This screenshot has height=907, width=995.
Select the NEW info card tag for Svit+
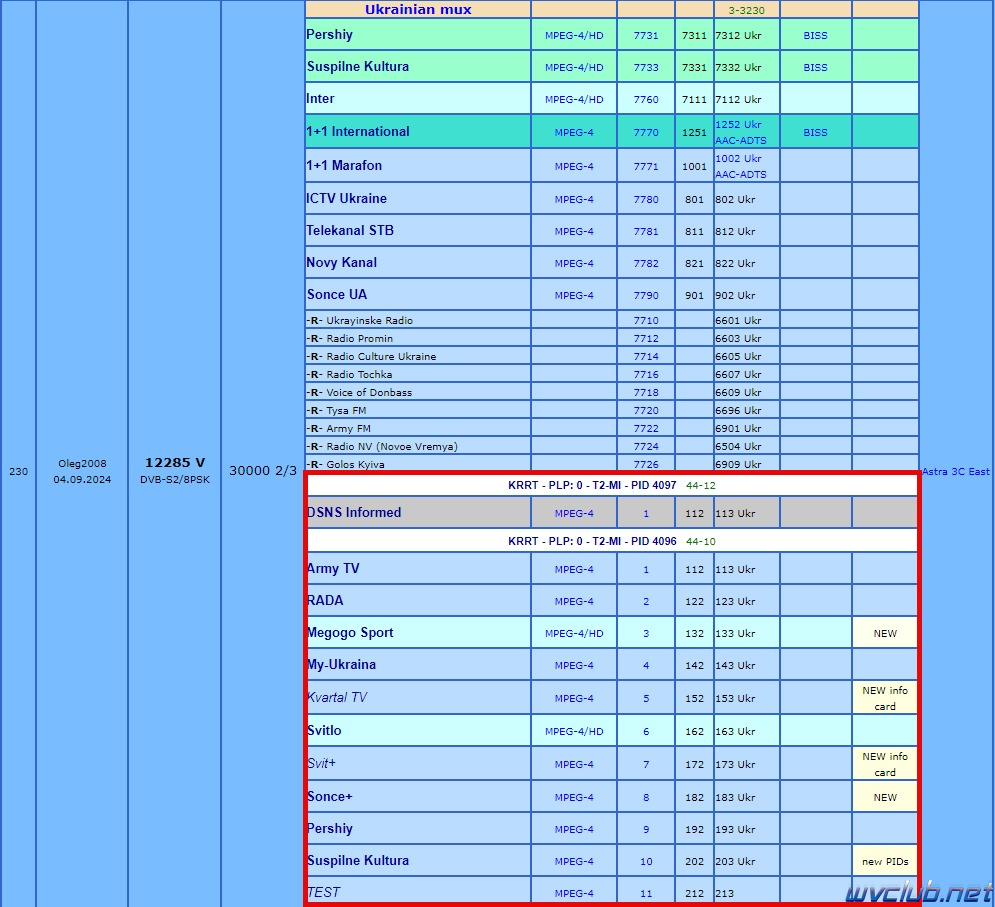pos(885,764)
